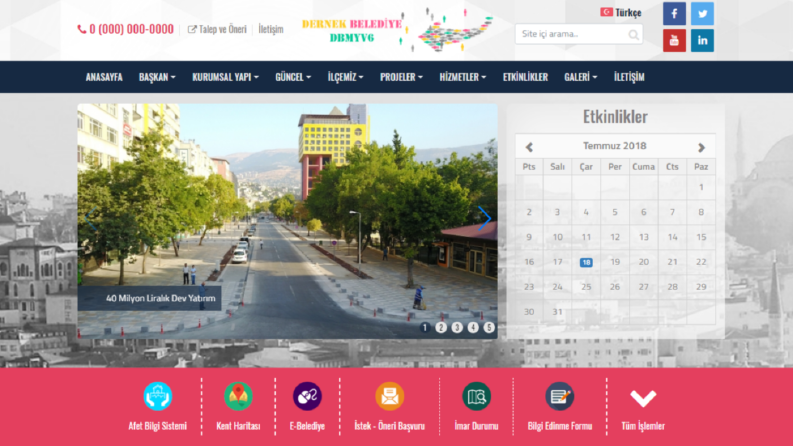Screen dimensions: 793x446
Task: Open the Kent Haritası map icon
Action: pos(238,396)
